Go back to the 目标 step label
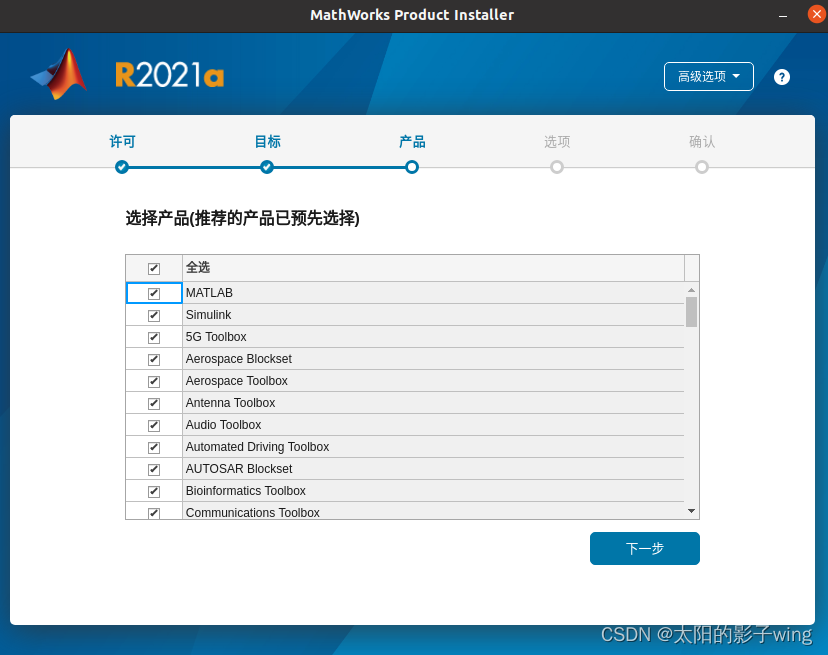 [x=267, y=142]
